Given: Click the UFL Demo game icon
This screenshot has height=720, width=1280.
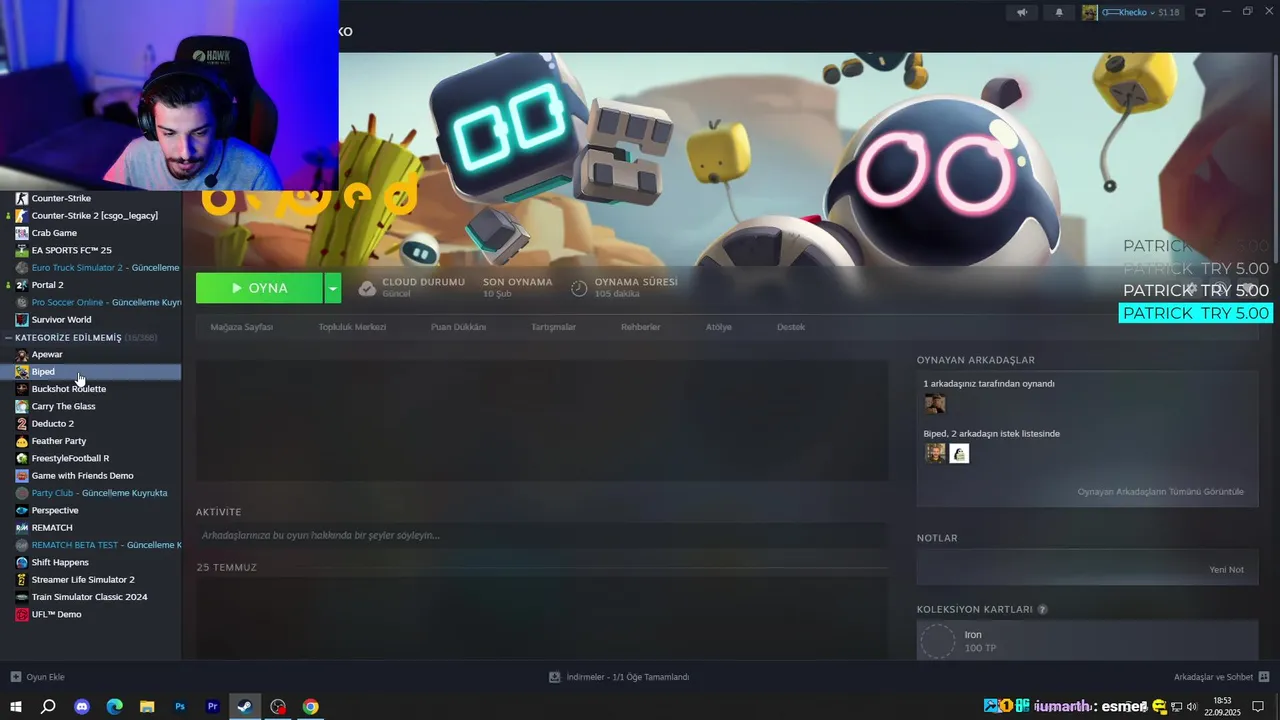Looking at the screenshot, I should pos(22,614).
